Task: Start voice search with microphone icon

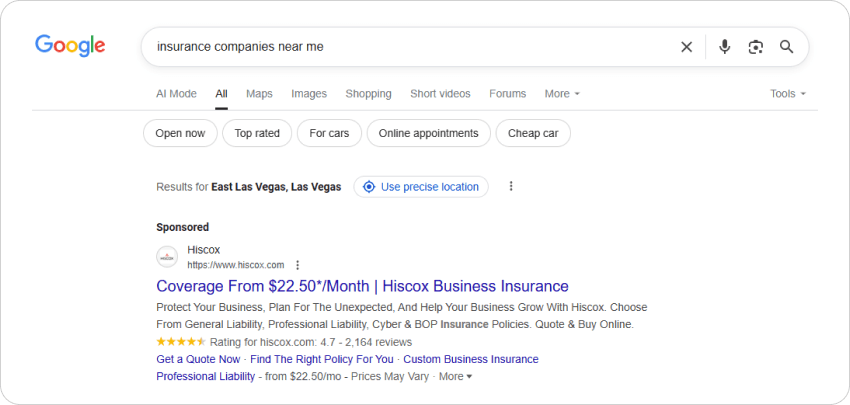Action: (x=725, y=47)
